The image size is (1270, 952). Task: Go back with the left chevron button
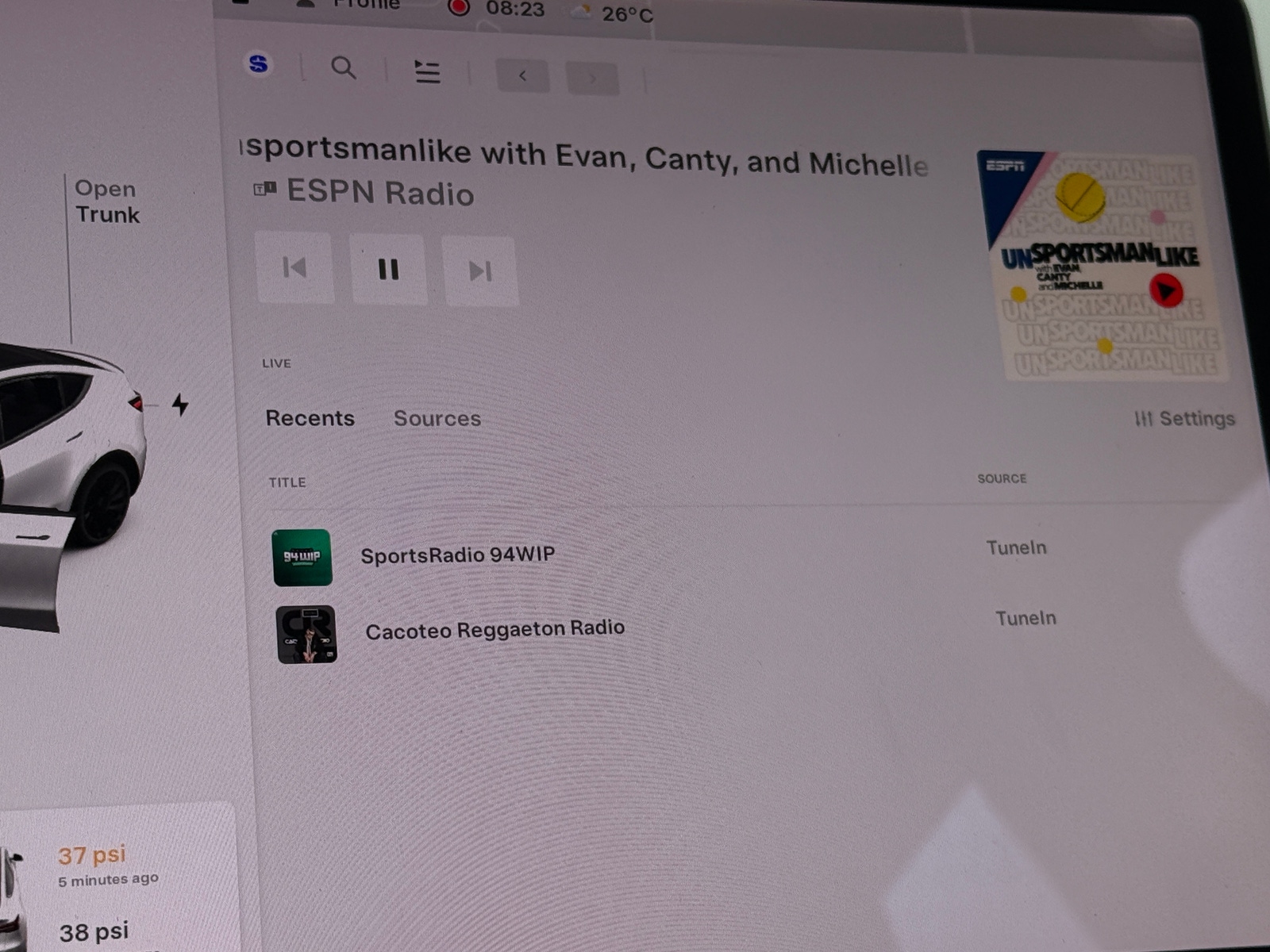tap(522, 76)
